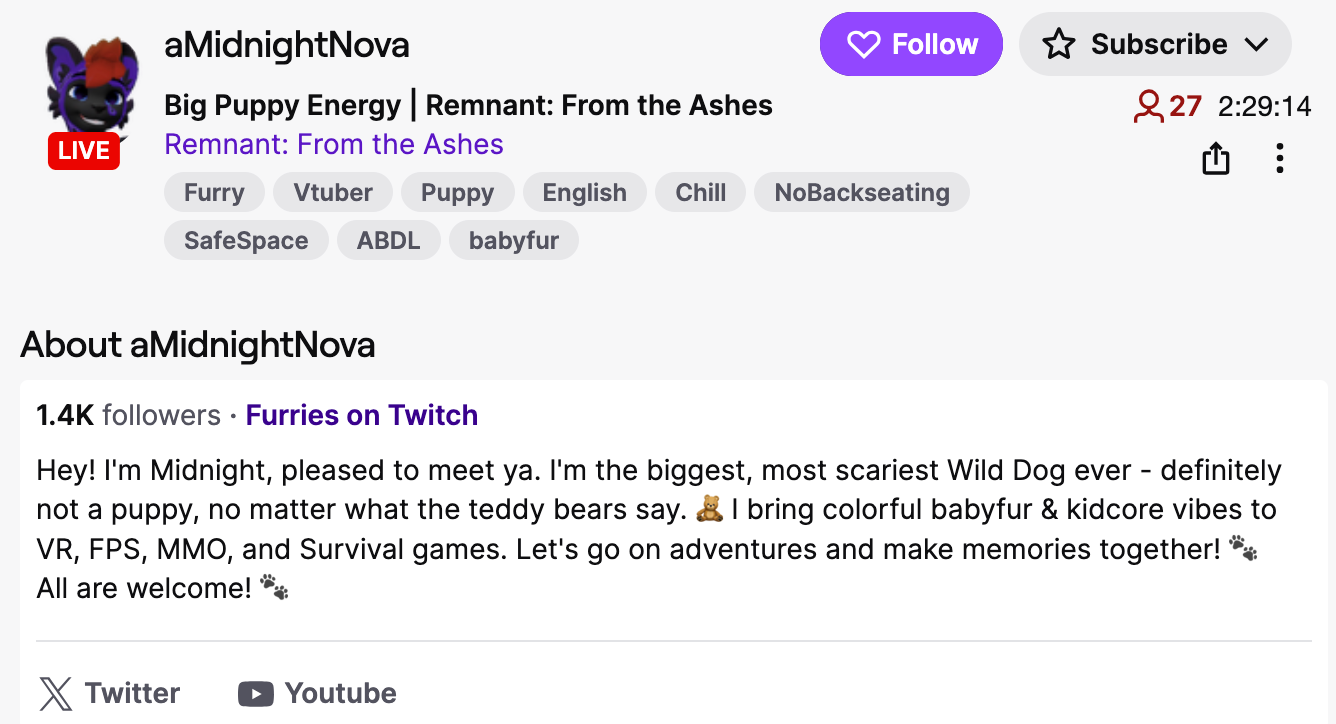
Task: Expand the Subscribe dropdown chevron
Action: tap(1256, 44)
